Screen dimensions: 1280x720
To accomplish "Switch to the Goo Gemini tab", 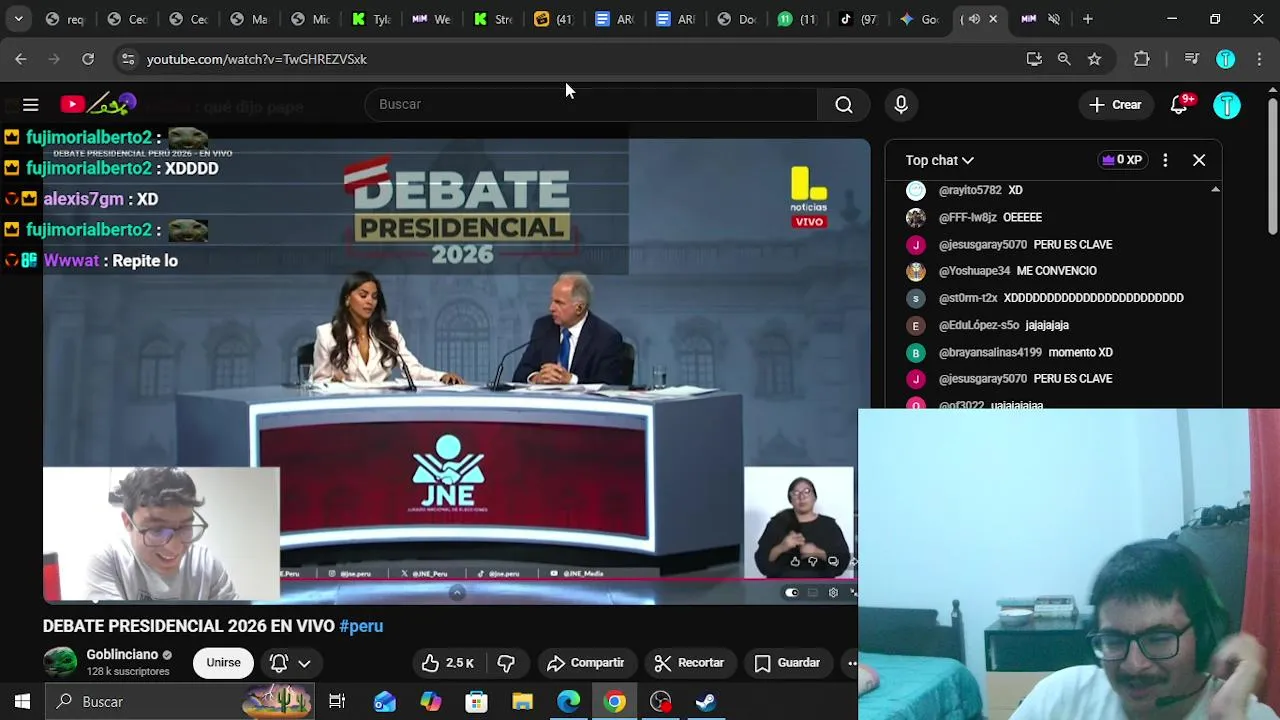I will click(919, 19).
